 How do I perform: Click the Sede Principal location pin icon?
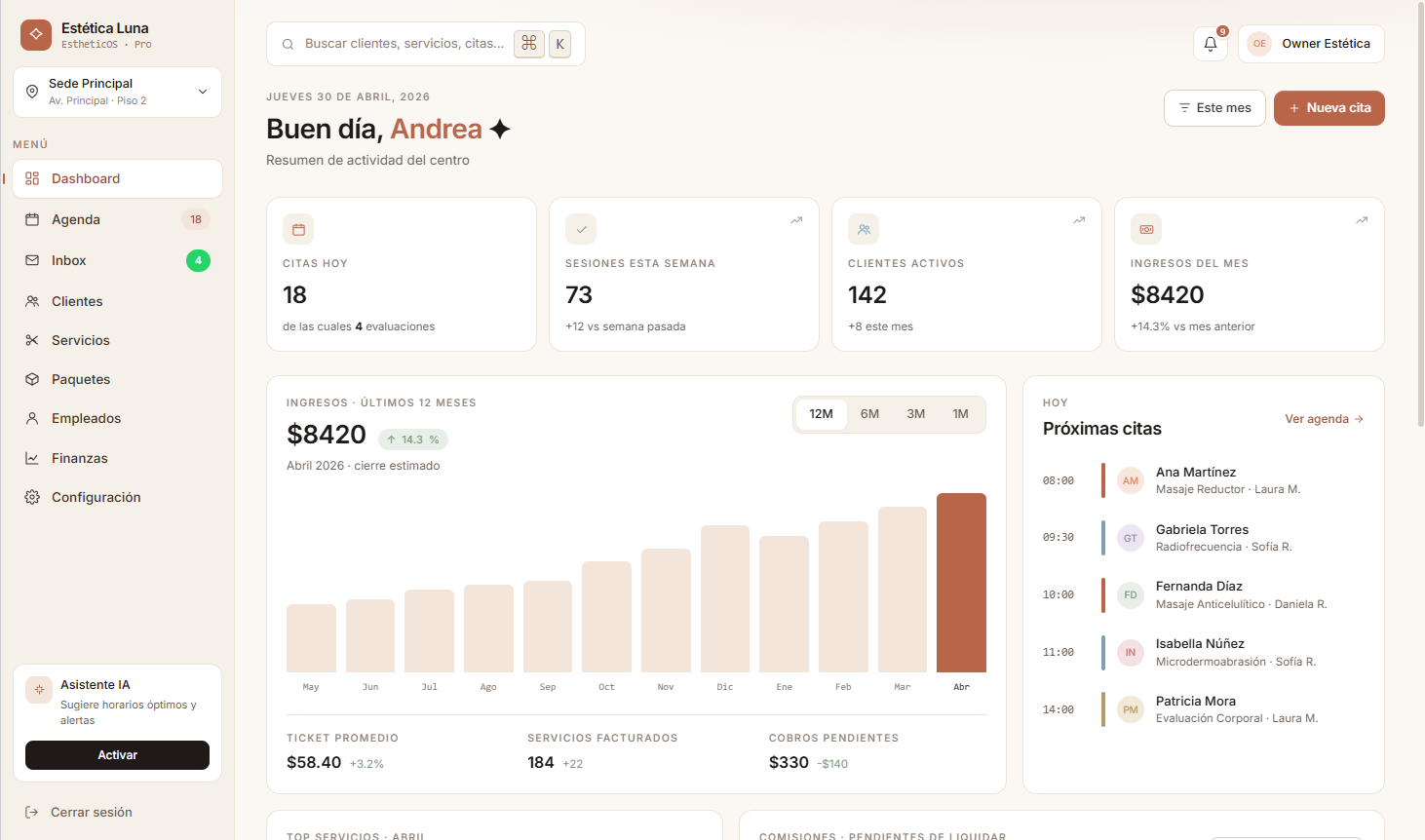(x=32, y=92)
